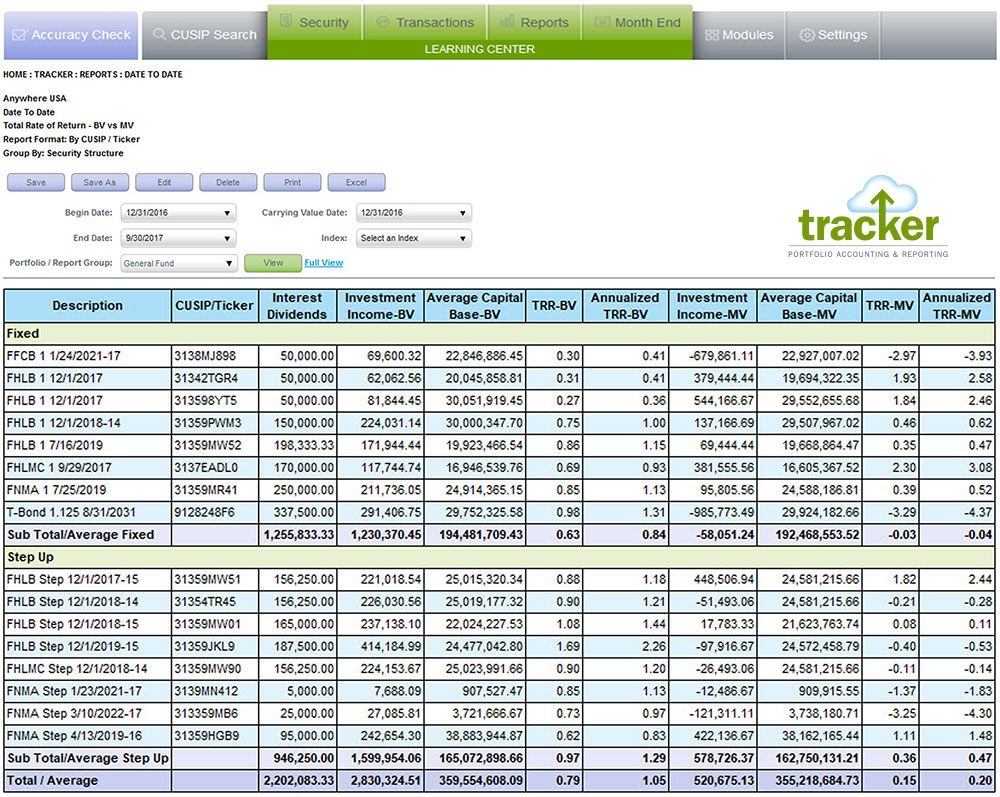Expand the End Date dropdown

point(177,238)
